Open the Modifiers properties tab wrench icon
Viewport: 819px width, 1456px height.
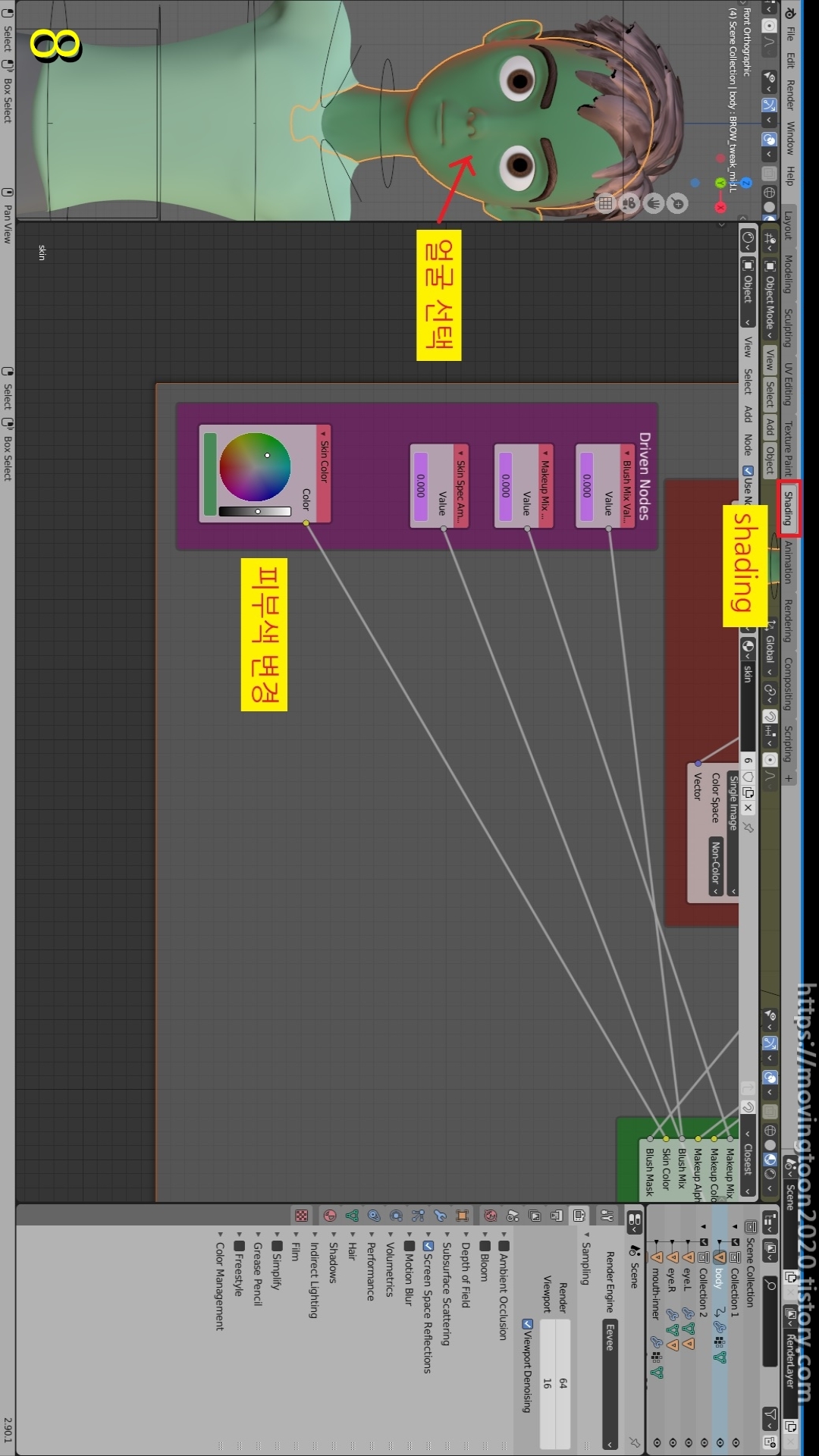point(440,1216)
